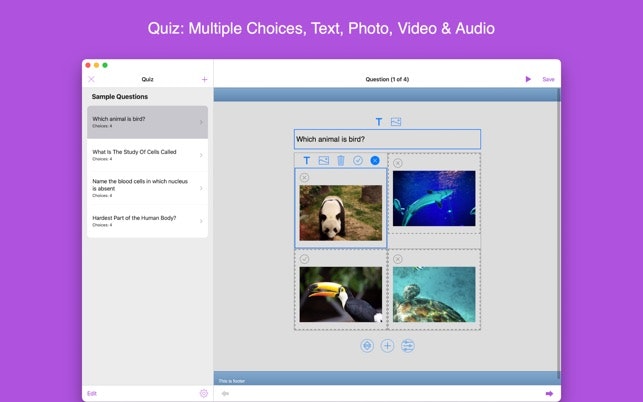Delete the choice with the trash icon
This screenshot has width=643, height=402.
point(341,160)
